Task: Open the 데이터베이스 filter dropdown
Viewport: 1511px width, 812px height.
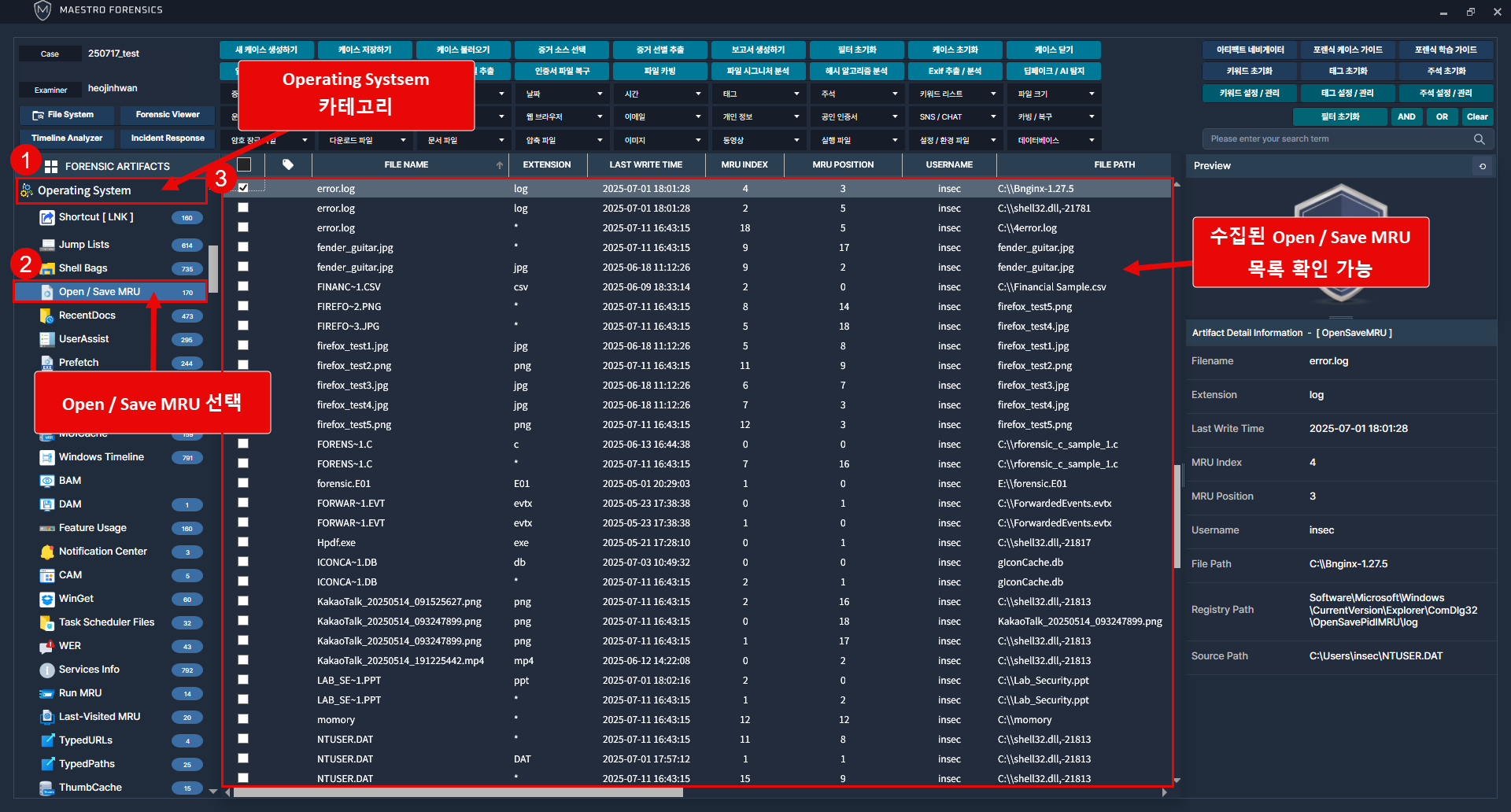Action: click(x=1055, y=140)
